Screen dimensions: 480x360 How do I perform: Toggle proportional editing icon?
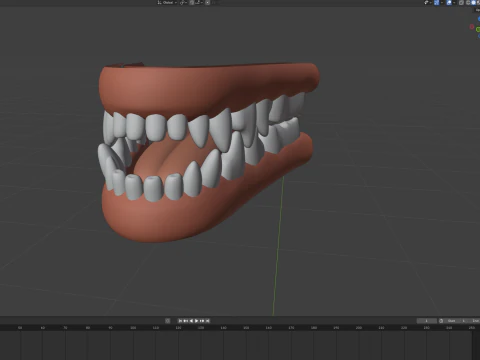(207, 2)
